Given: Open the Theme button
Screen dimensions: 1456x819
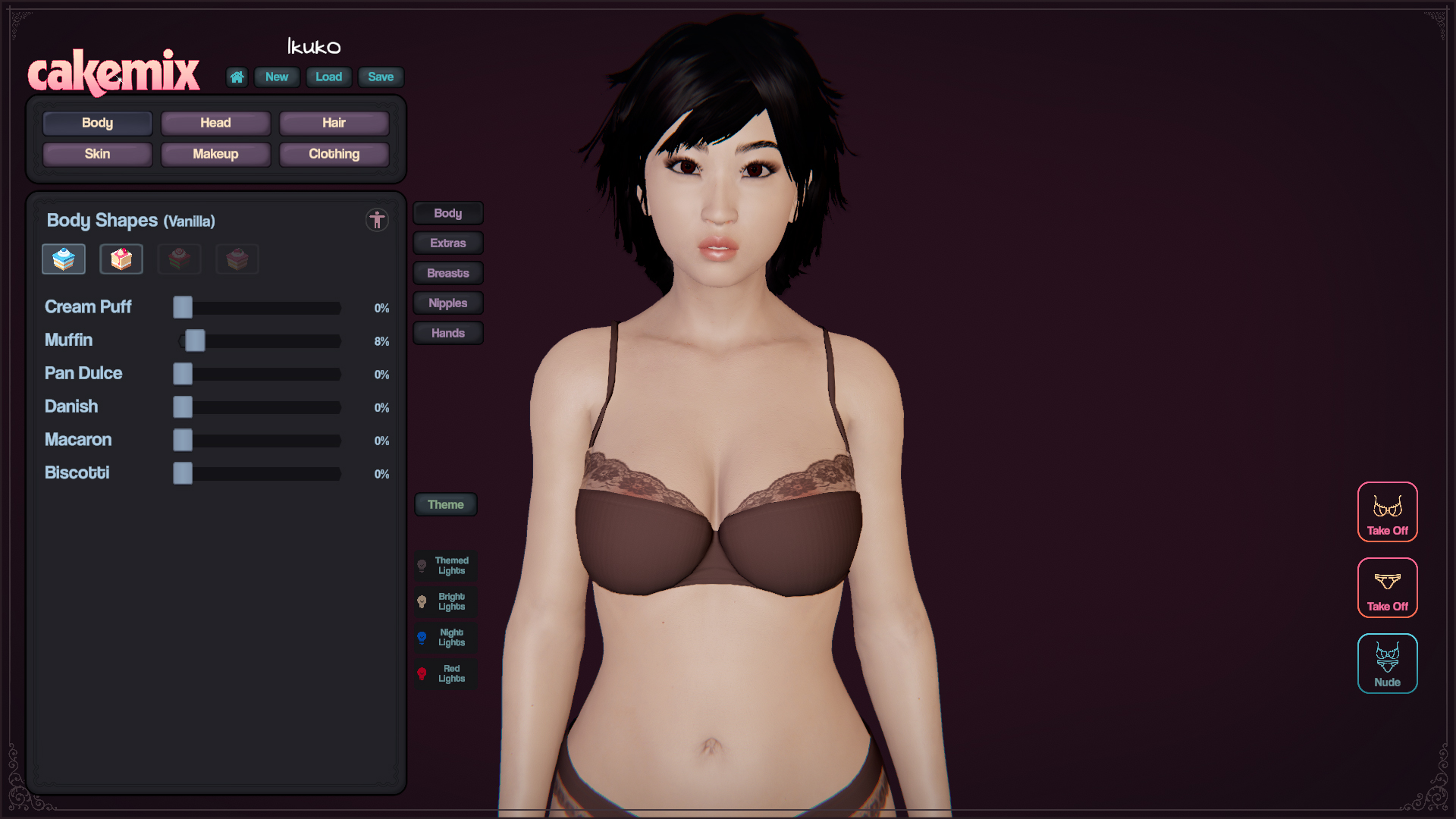Looking at the screenshot, I should point(445,504).
